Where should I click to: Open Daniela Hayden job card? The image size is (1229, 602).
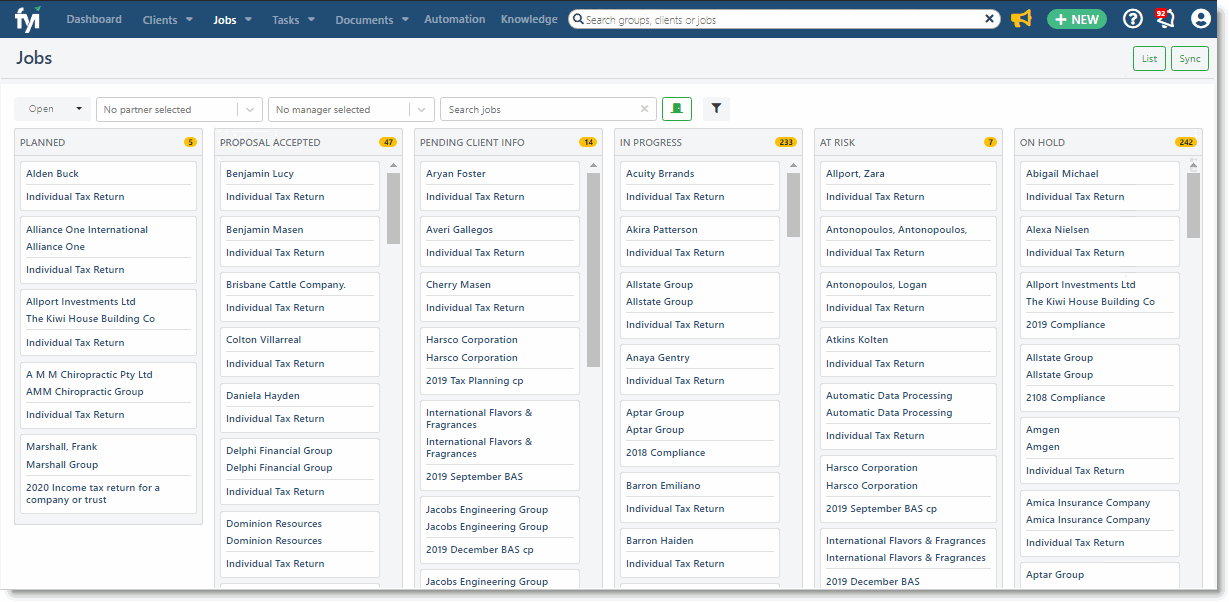coord(300,407)
